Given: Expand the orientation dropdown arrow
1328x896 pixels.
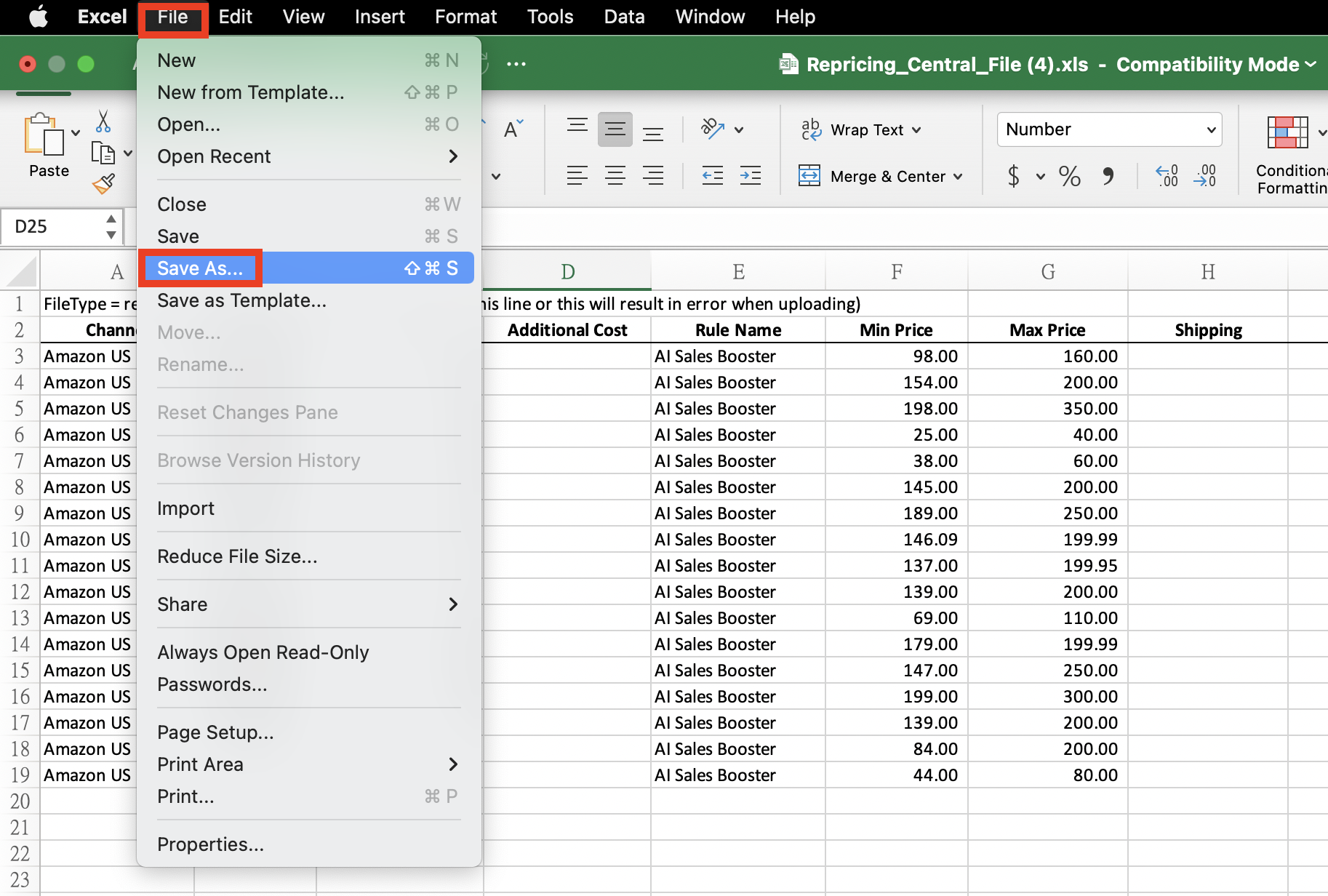Looking at the screenshot, I should pyautogui.click(x=739, y=130).
